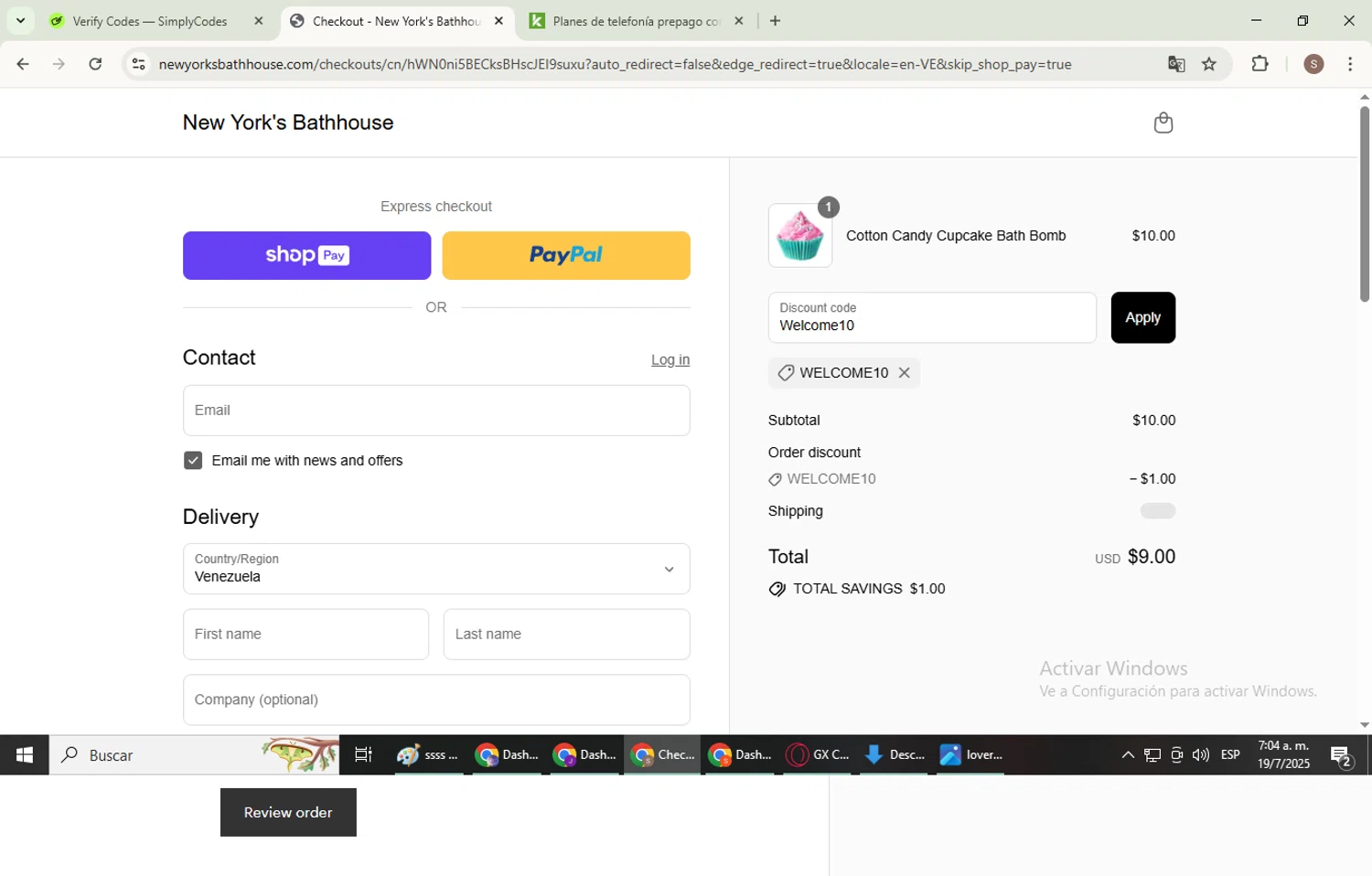The image size is (1372, 876).
Task: Expand the Country/Region dropdown
Action: (436, 569)
